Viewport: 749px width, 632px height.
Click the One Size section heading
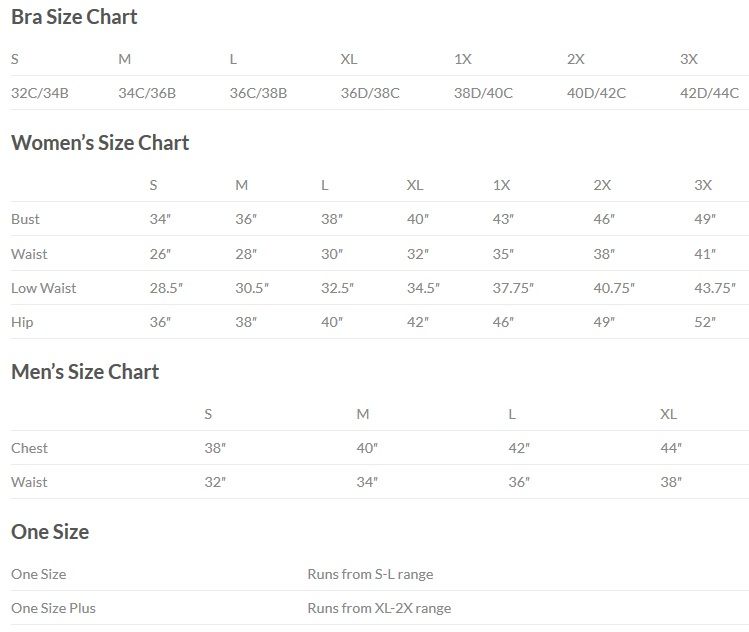tap(50, 532)
